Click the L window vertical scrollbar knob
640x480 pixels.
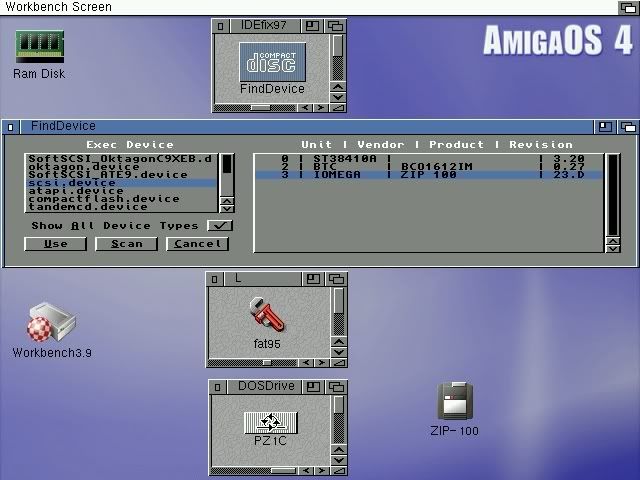[339, 302]
